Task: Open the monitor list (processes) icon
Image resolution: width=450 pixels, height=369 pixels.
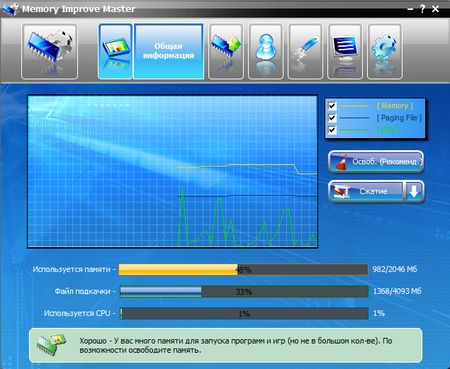Action: [x=345, y=51]
